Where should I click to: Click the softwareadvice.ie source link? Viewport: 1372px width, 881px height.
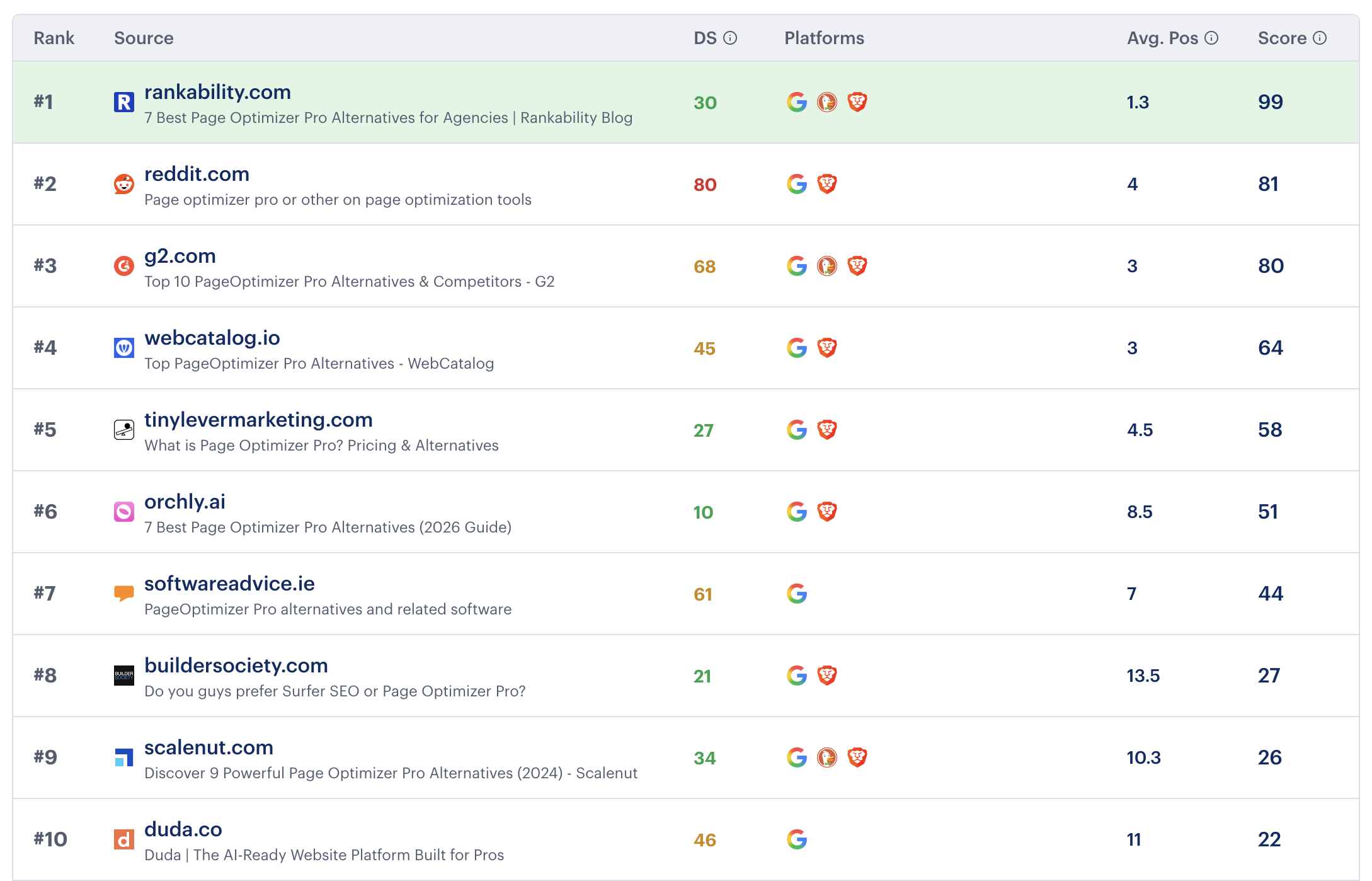[x=230, y=584]
